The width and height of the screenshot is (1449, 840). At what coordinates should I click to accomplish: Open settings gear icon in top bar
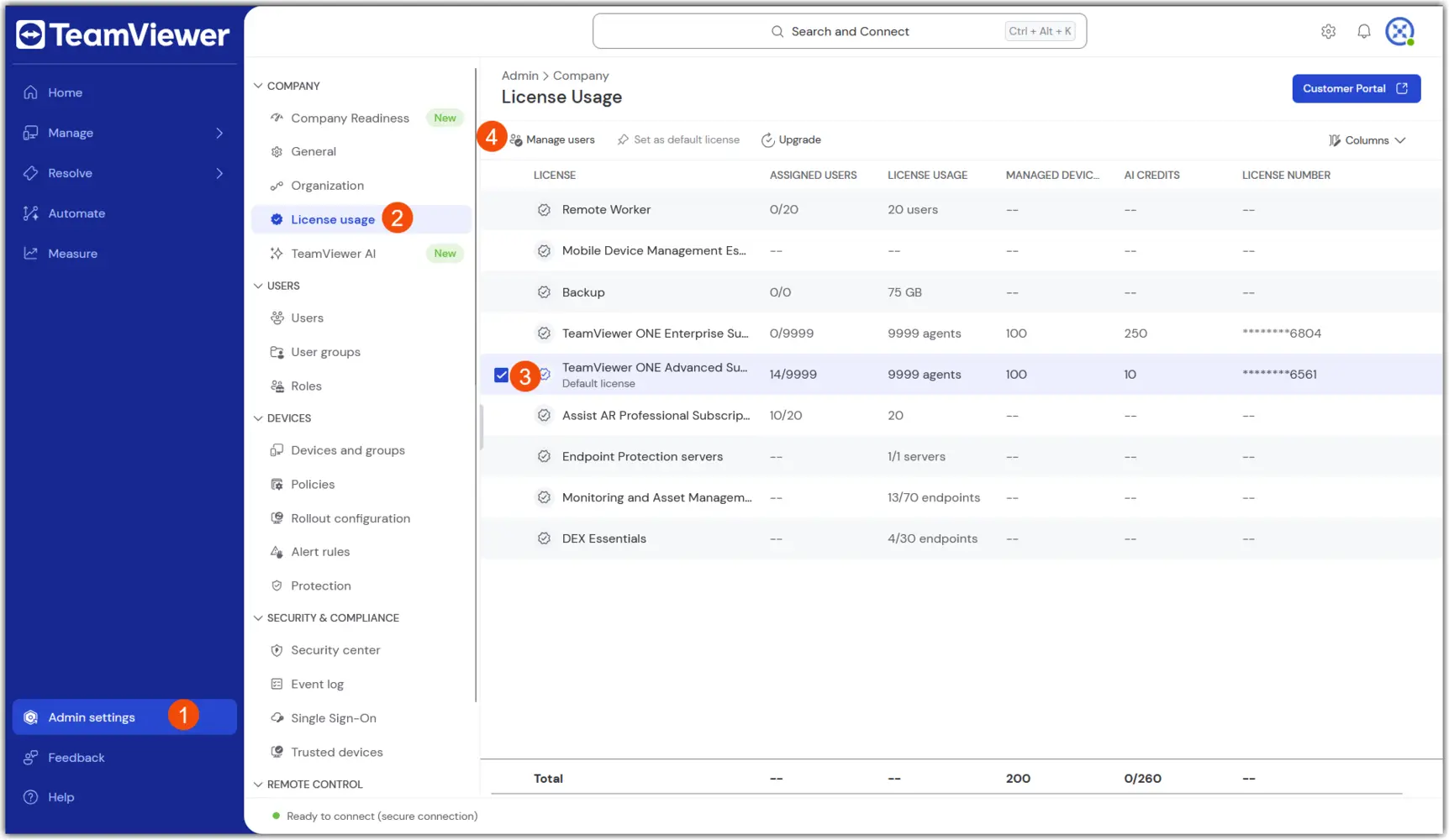tap(1328, 31)
